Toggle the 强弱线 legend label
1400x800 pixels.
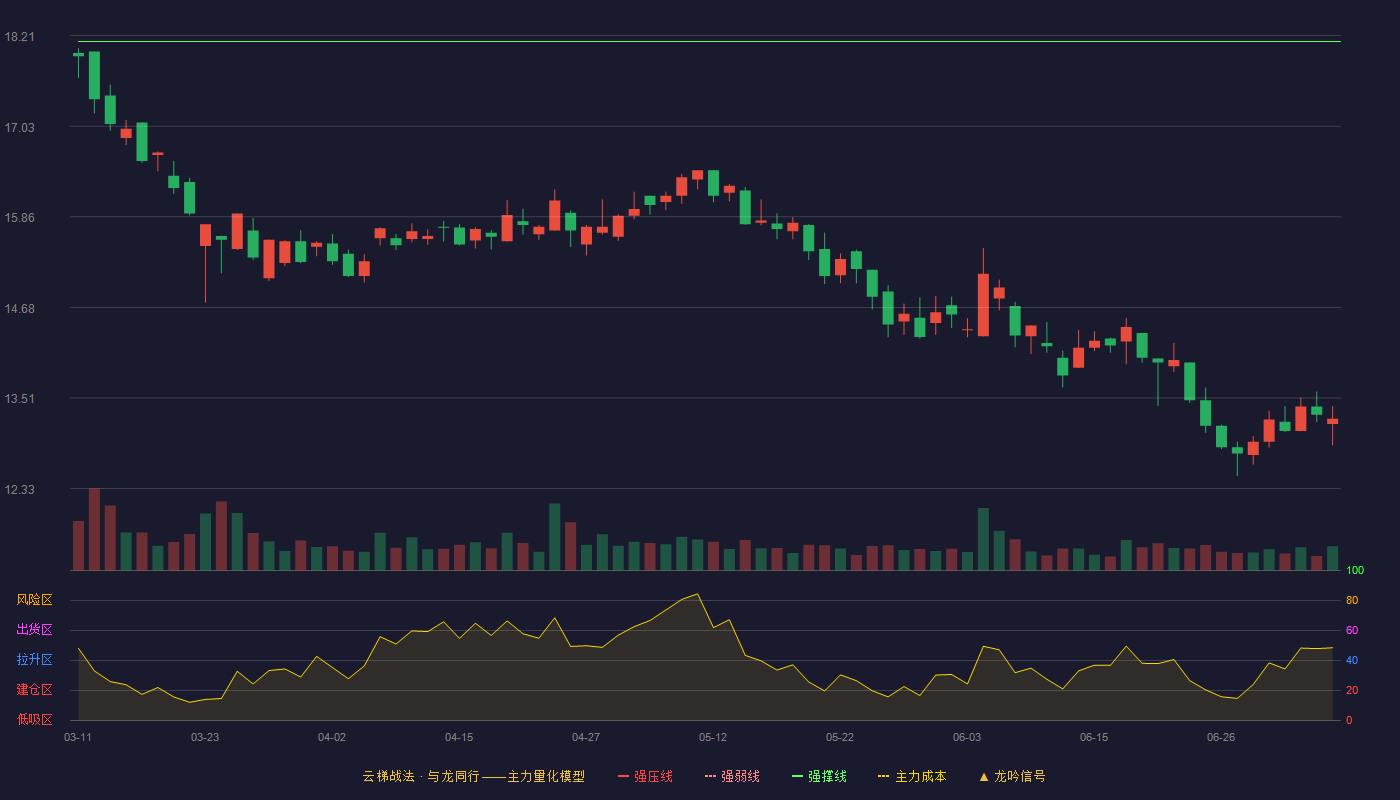coord(740,776)
